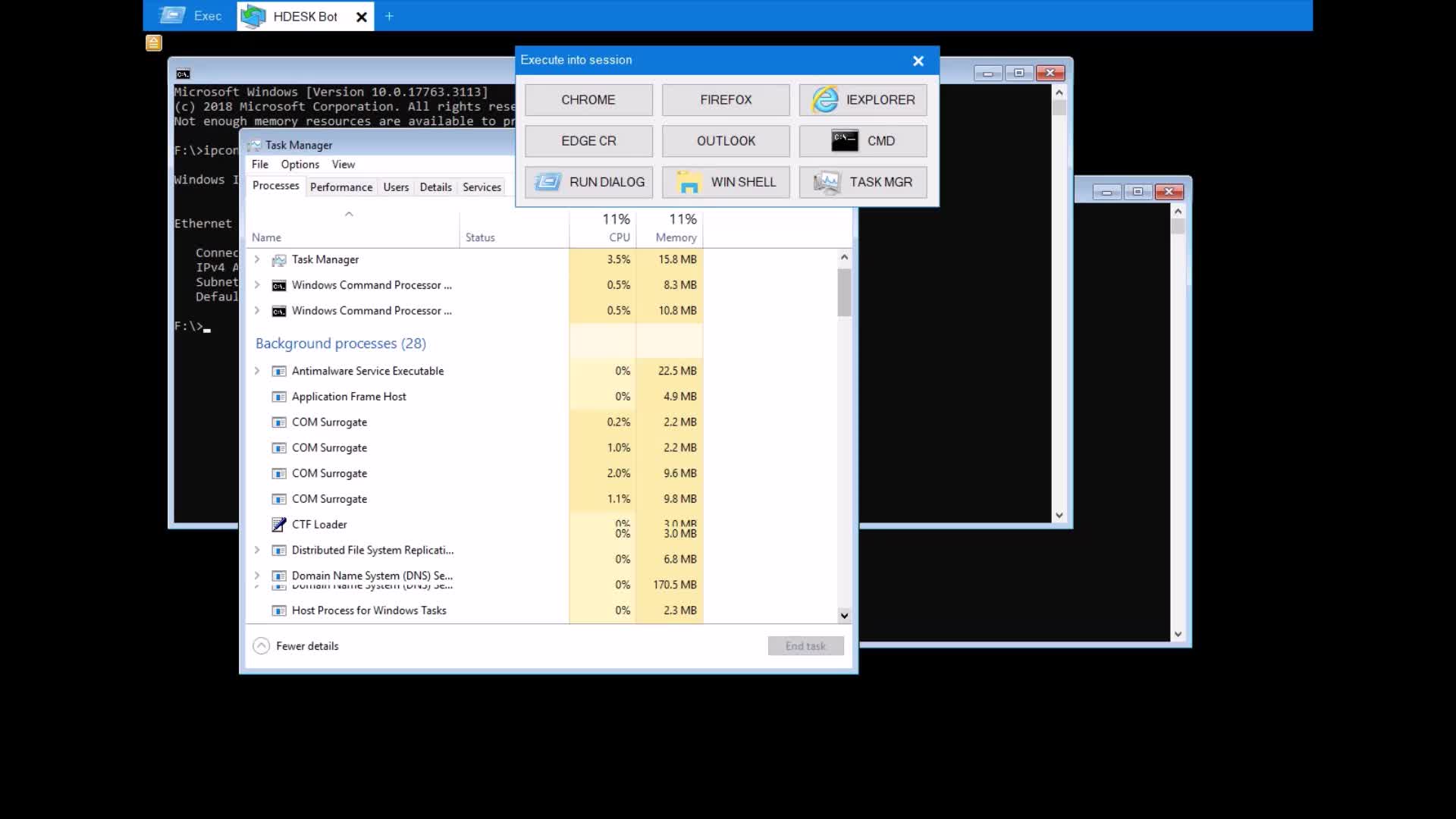
Task: Click the HDESK Bot tab icon
Action: (254, 16)
